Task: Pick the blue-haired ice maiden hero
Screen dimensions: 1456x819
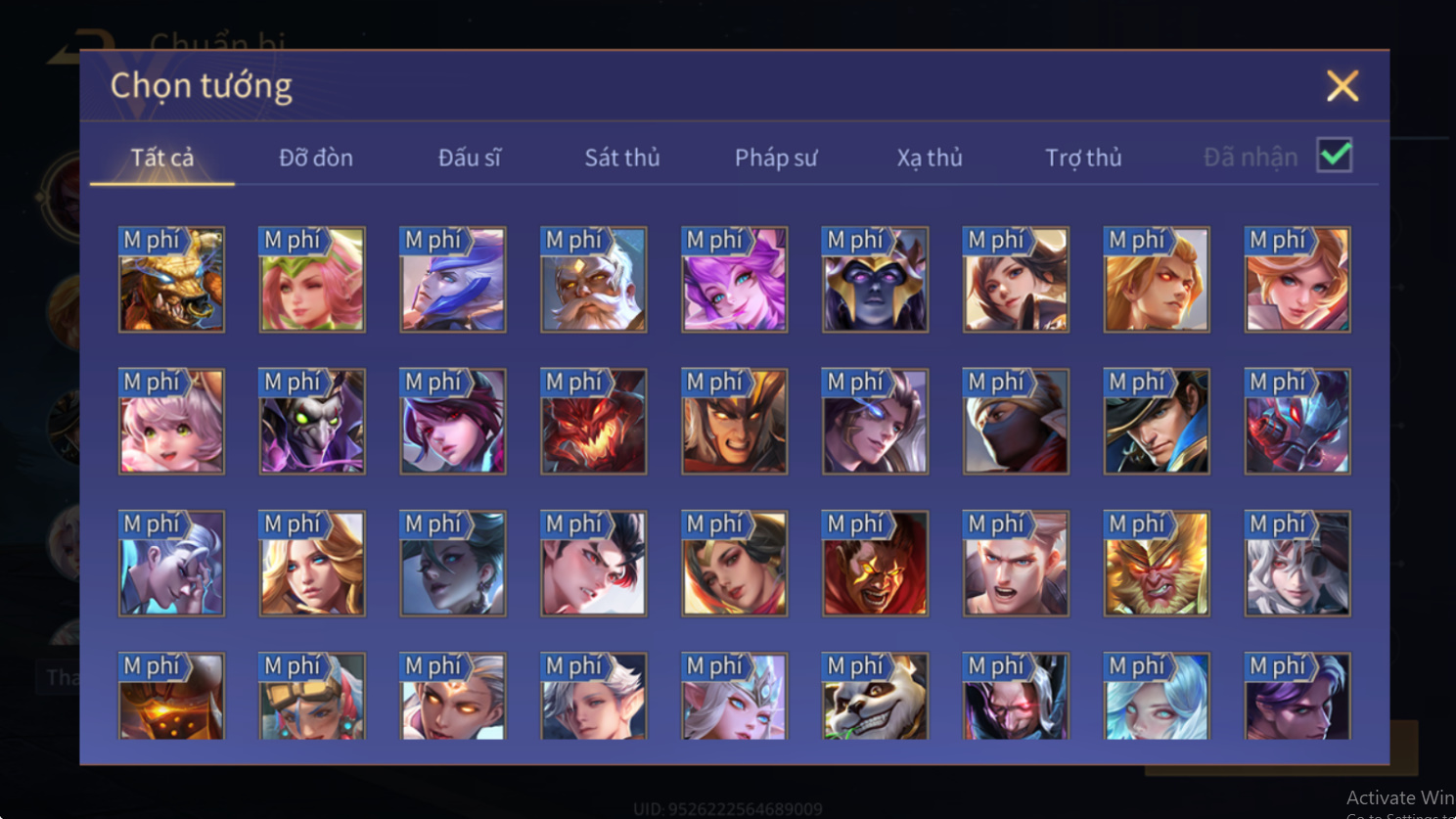Action: coord(1157,696)
